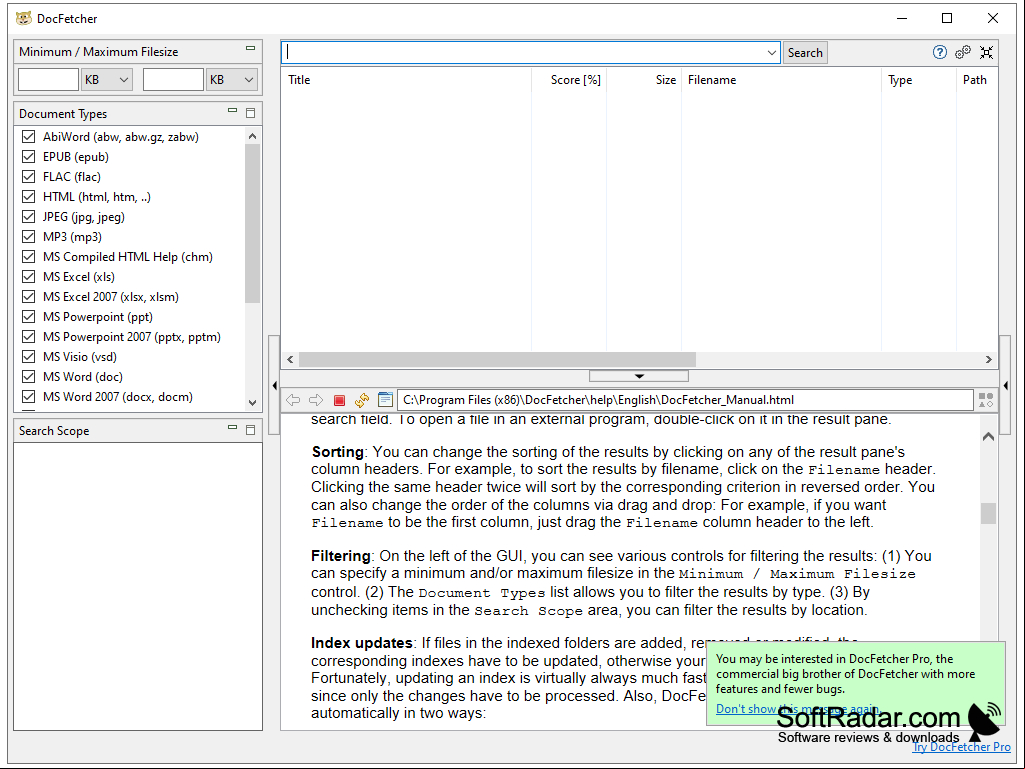Minimize the Minimum / Maximum Filesize panel
1025x769 pixels.
pyautogui.click(x=250, y=48)
